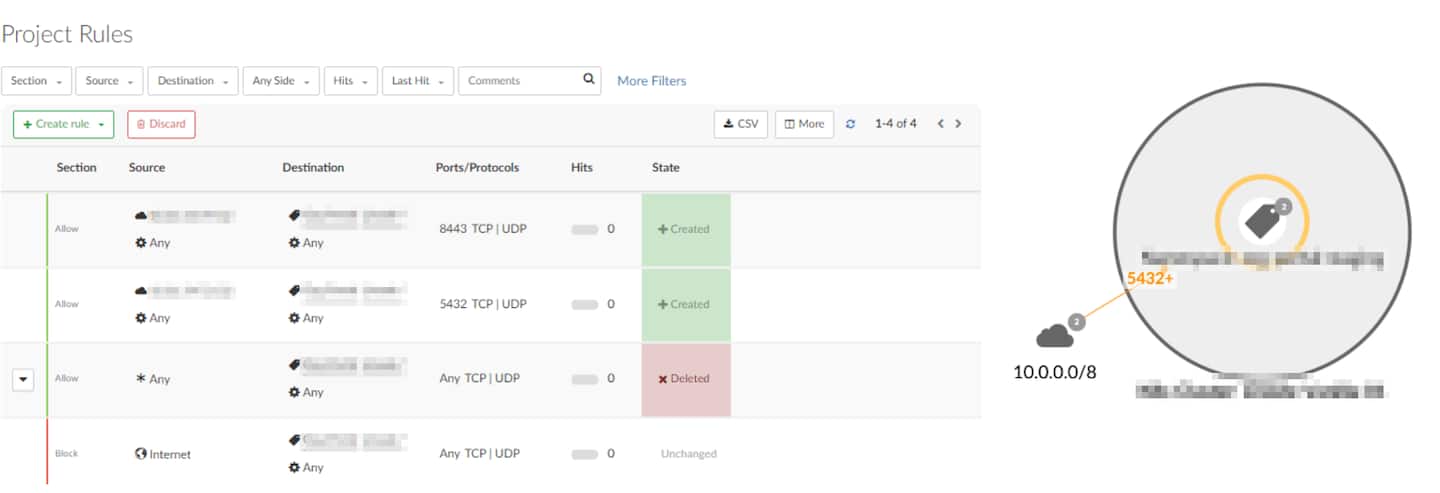The width and height of the screenshot is (1440, 493).
Task: Click the Discard button
Action: point(161,124)
